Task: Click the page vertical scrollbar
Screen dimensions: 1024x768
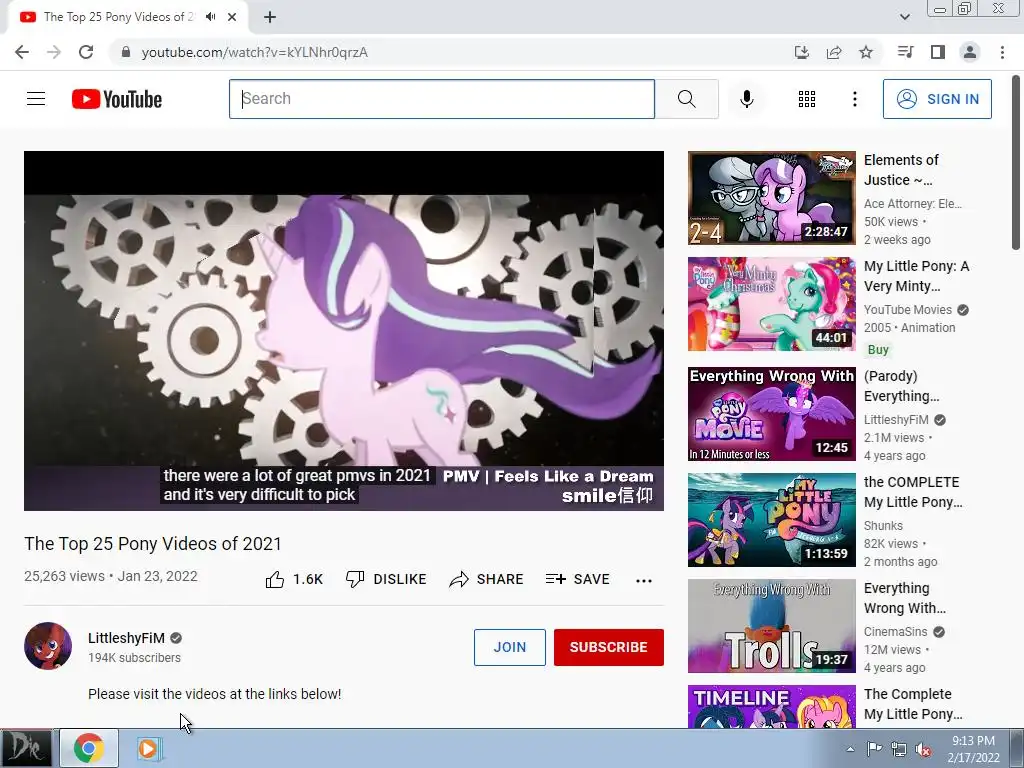Action: click(1016, 163)
